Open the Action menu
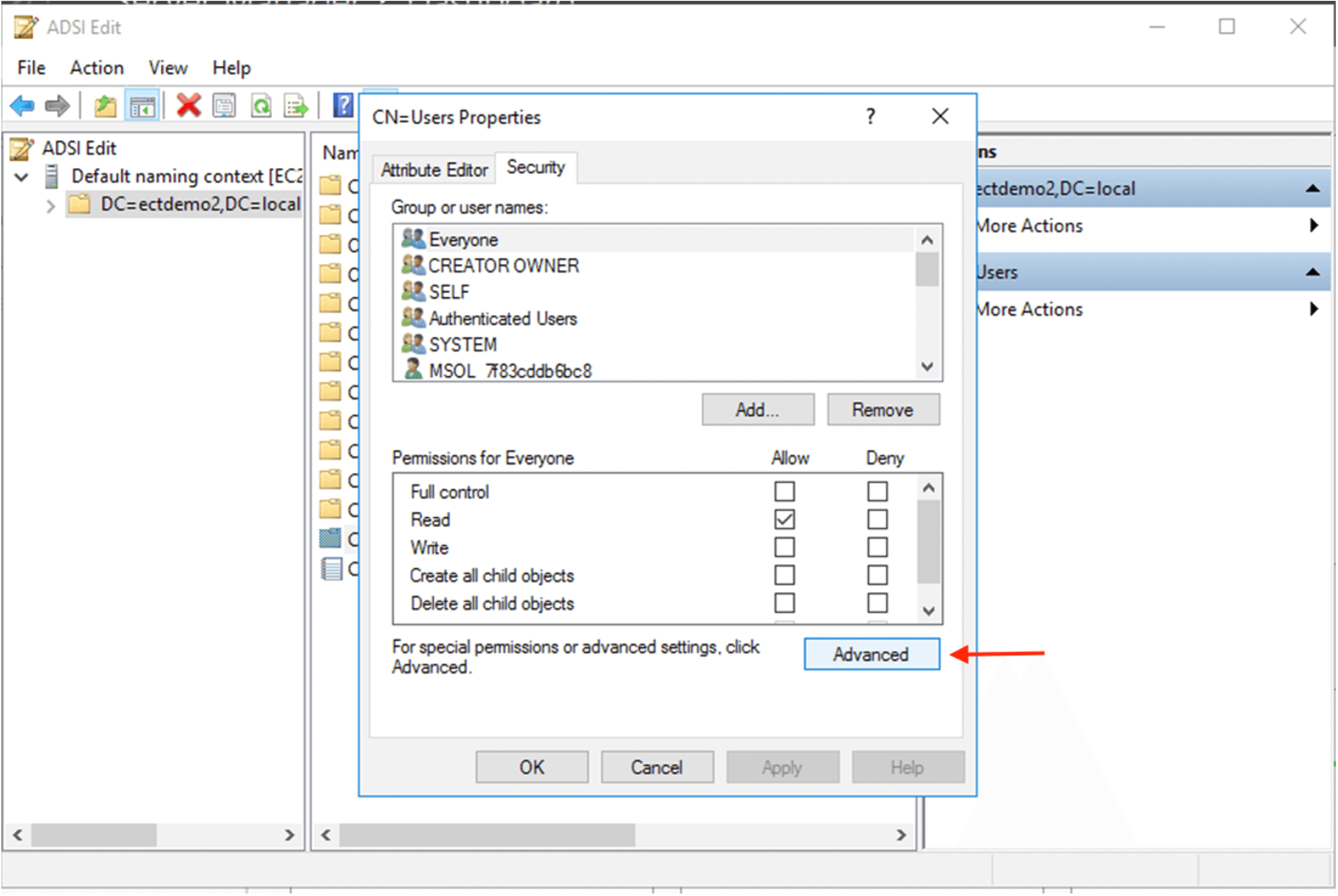The image size is (1338, 896). [97, 68]
